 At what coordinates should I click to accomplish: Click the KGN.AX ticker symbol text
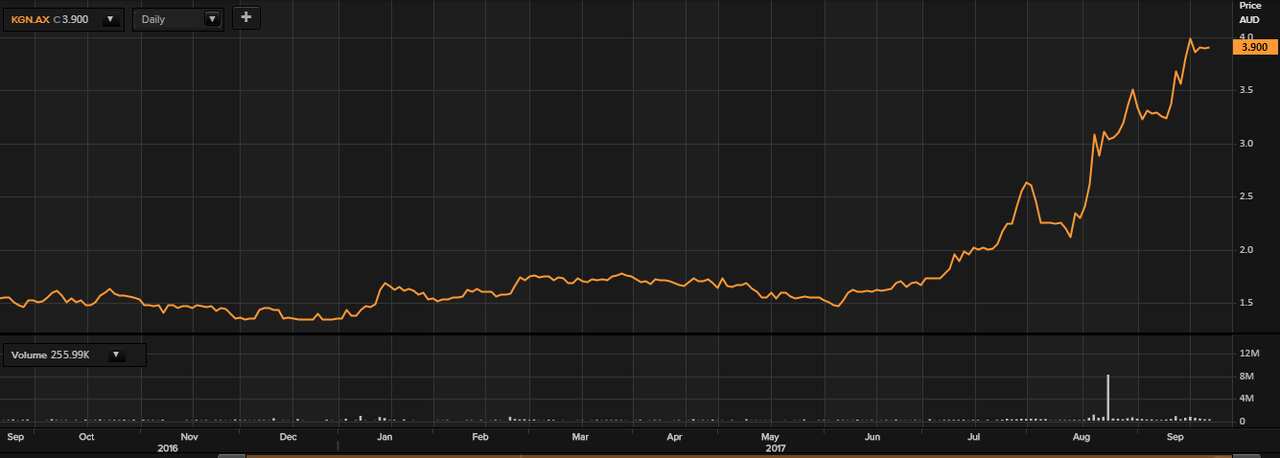(x=30, y=19)
